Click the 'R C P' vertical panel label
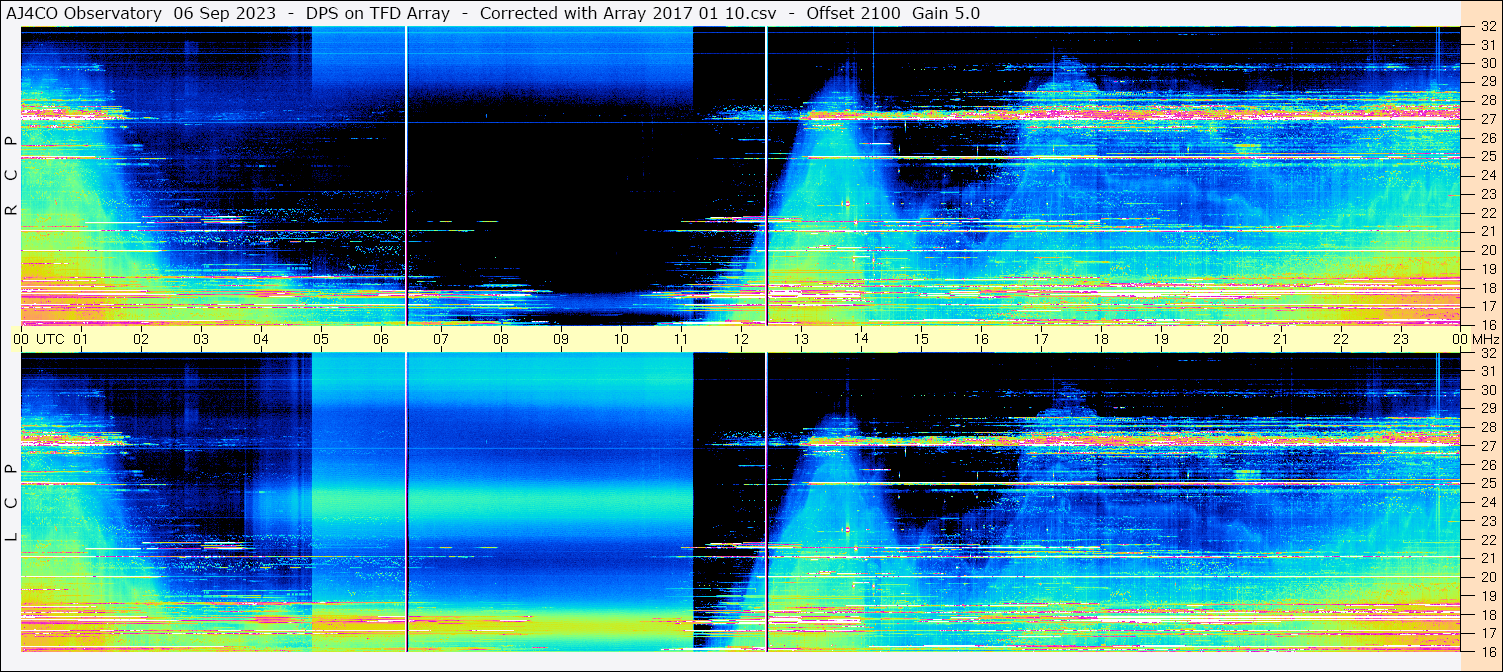Screen dimensions: 1503x672 click(11, 177)
